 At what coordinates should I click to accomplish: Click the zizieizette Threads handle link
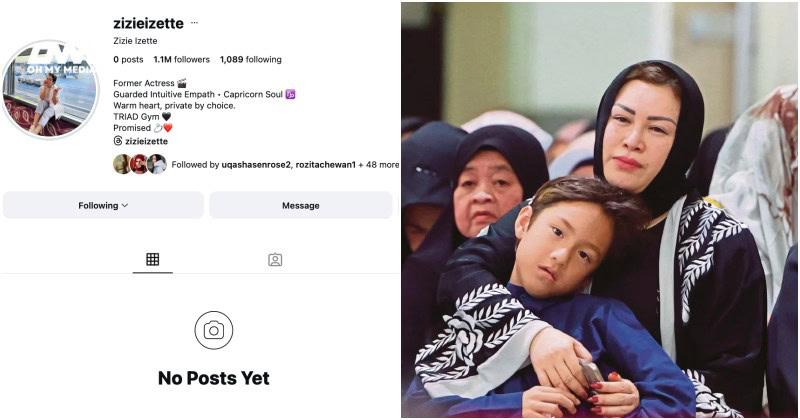(x=146, y=141)
